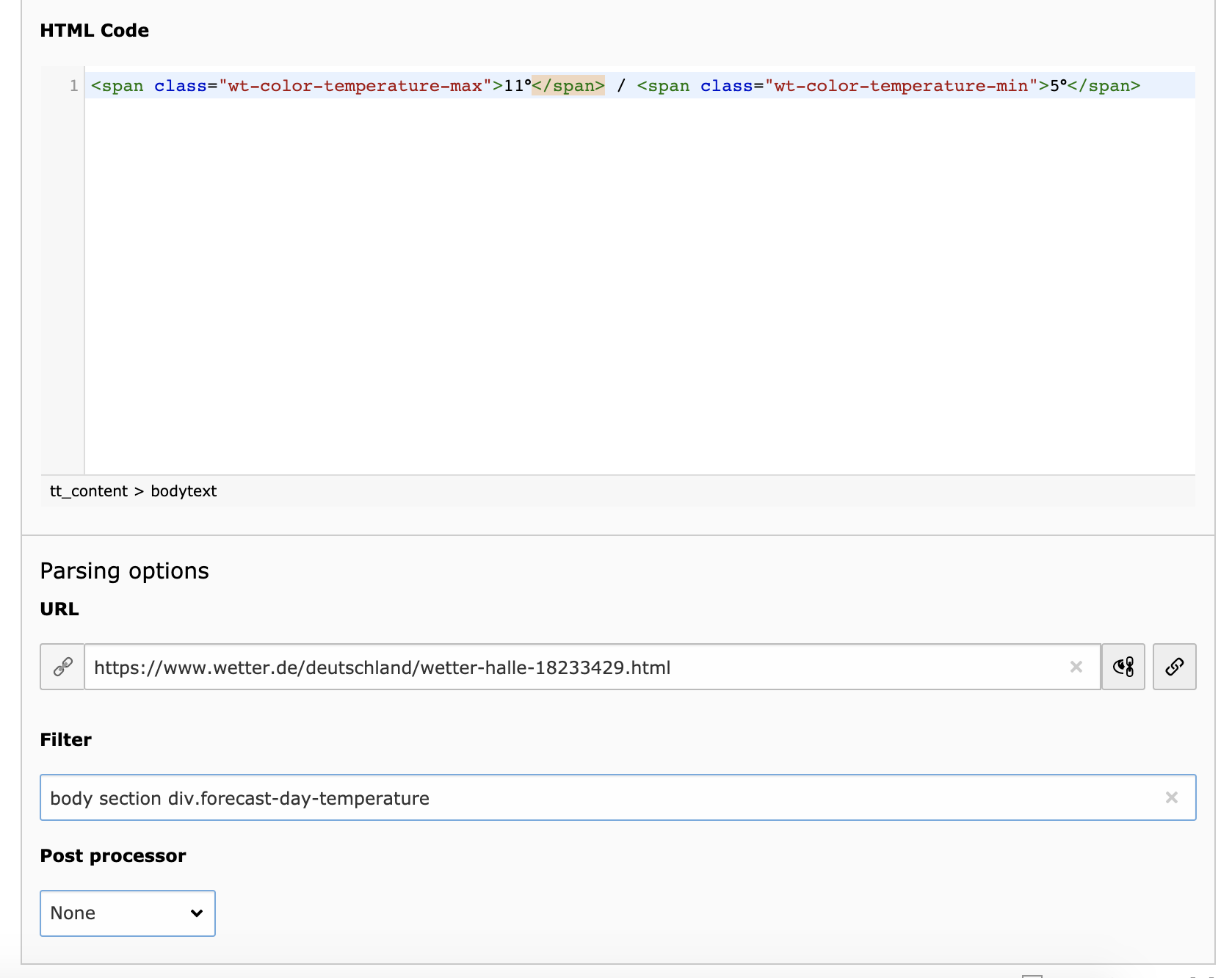
Task: Click the tt_content > bodytext status bar
Action: click(x=134, y=490)
